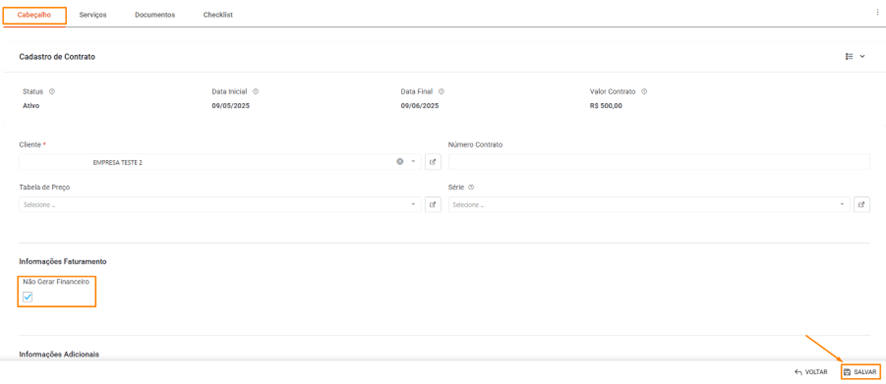Viewport: 886px width, 384px height.
Task: Open the three-dot menu at top right
Action: click(877, 12)
